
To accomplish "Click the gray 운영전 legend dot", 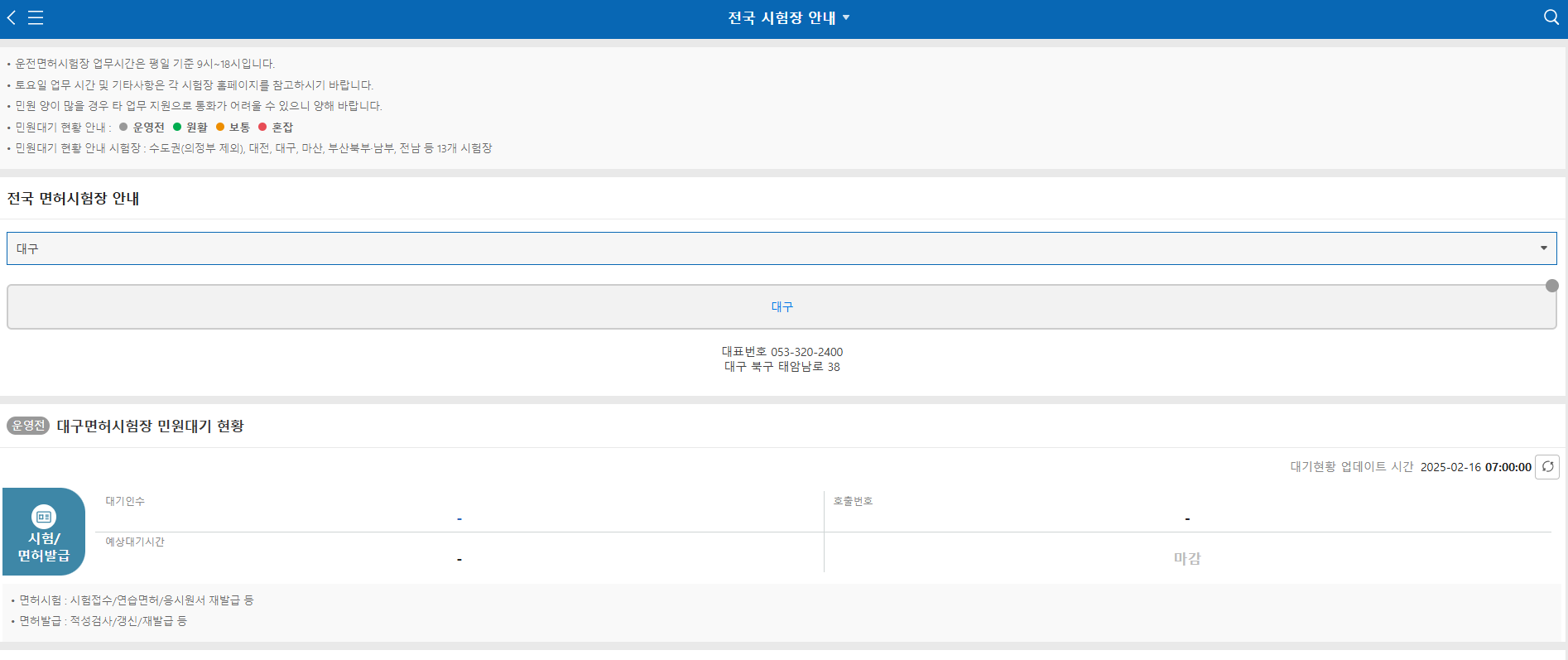I will [123, 127].
